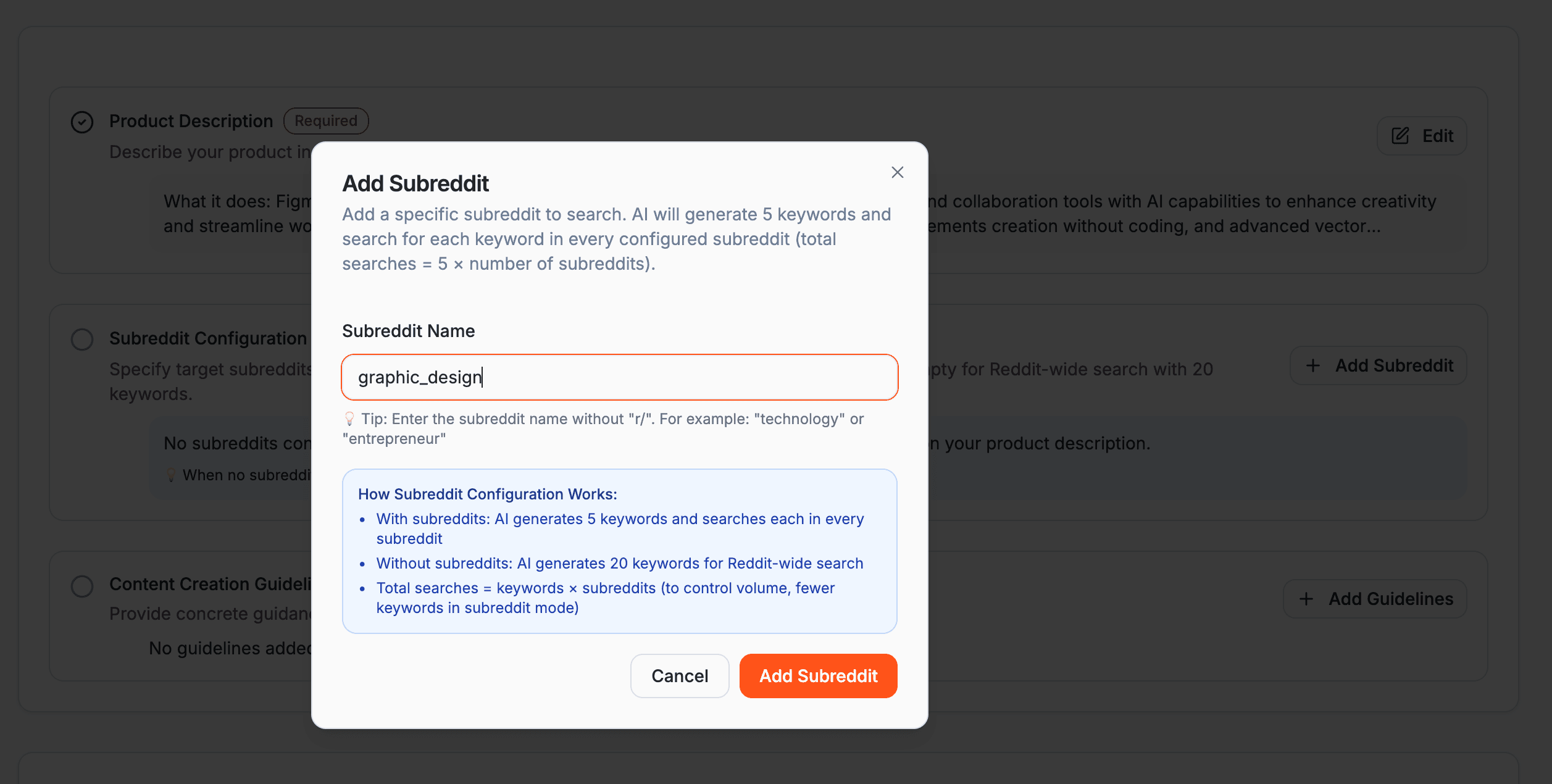Click the Add Subreddit dialog title
Image resolution: width=1552 pixels, height=784 pixels.
click(415, 183)
